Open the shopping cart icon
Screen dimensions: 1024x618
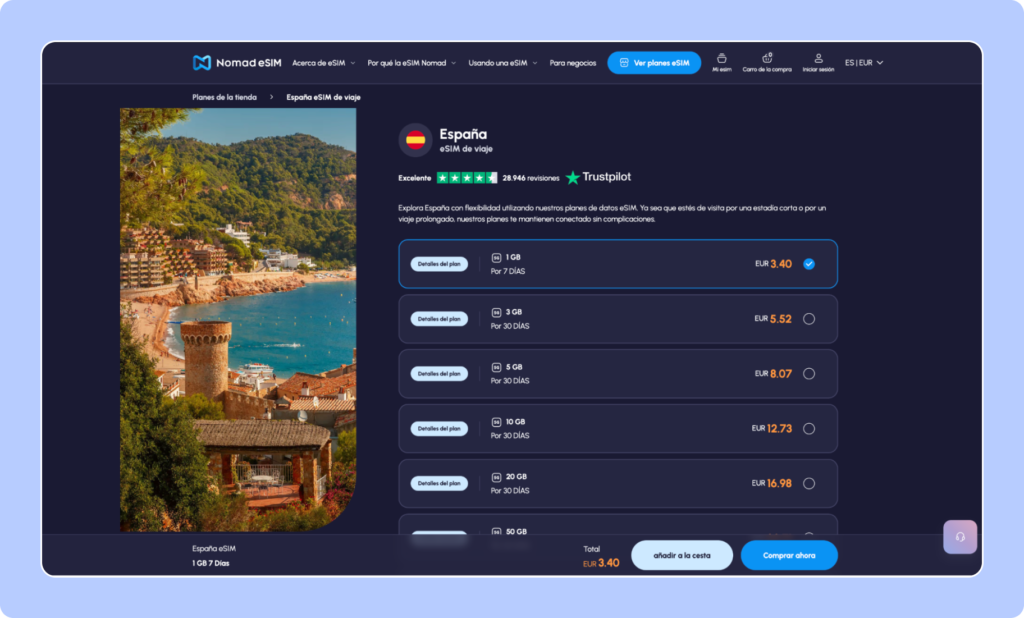(x=767, y=59)
